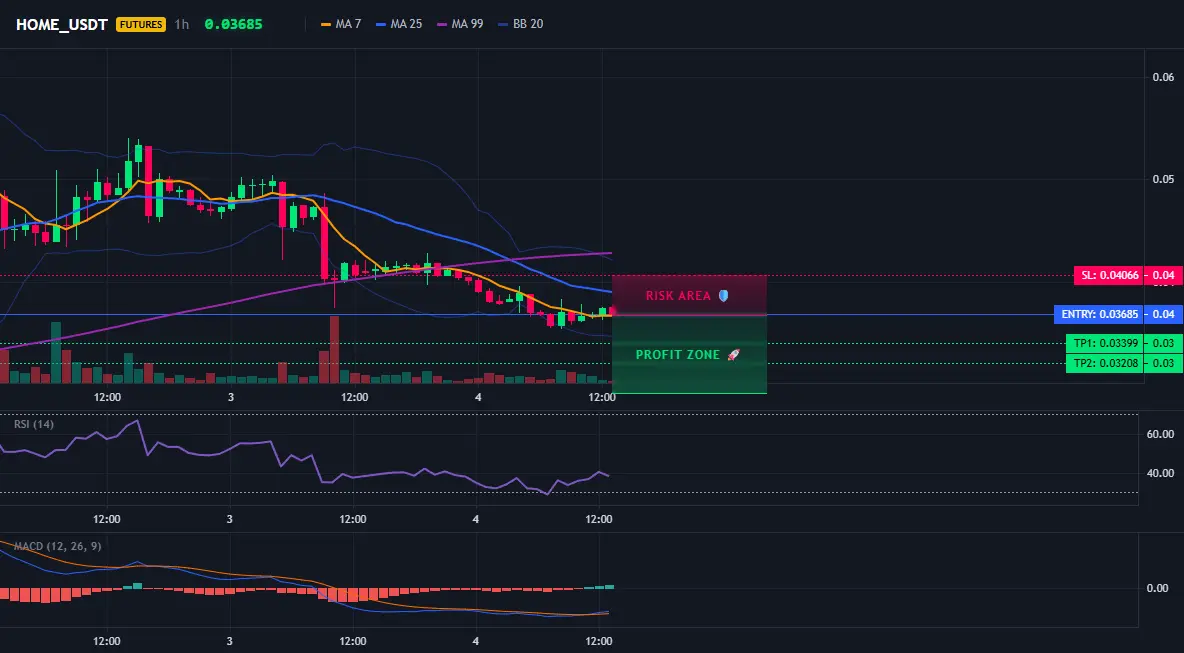Click the rocket icon in PROFIT ZONE
Viewport: 1184px width, 653px height.
[x=733, y=355]
